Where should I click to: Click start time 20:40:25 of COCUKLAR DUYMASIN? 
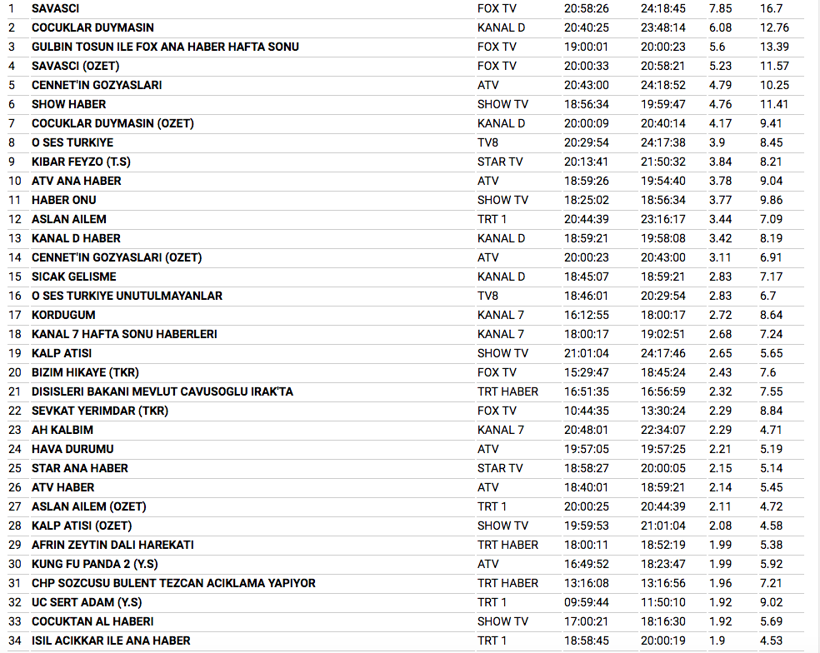(x=585, y=28)
